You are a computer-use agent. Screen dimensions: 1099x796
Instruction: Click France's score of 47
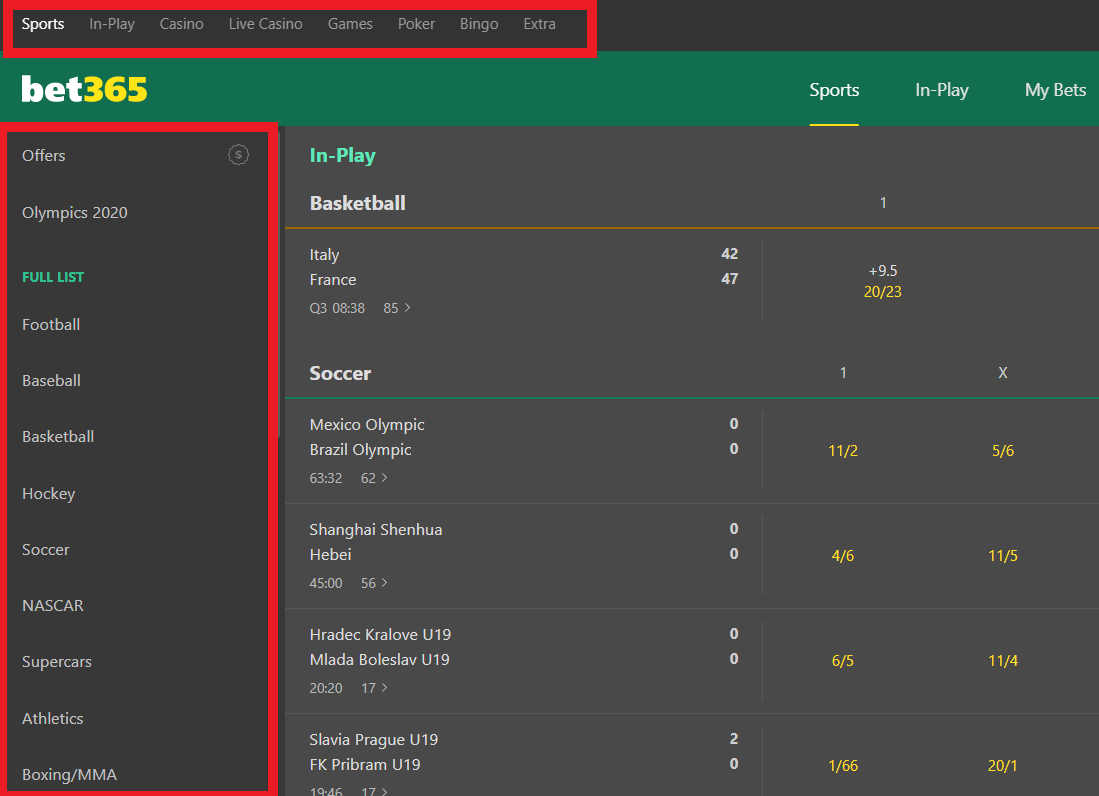[x=730, y=279]
